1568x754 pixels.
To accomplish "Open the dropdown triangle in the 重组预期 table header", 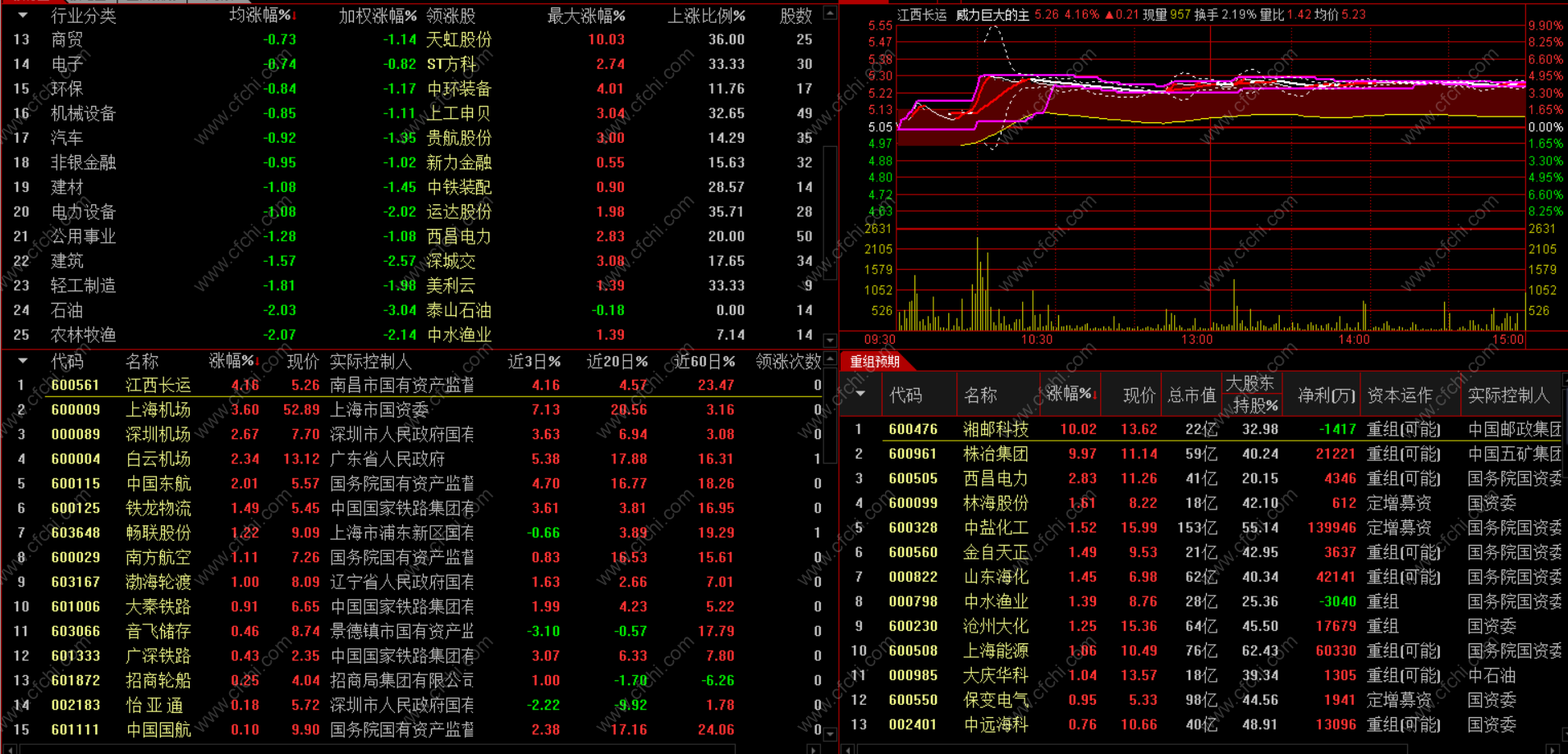I will [x=860, y=394].
